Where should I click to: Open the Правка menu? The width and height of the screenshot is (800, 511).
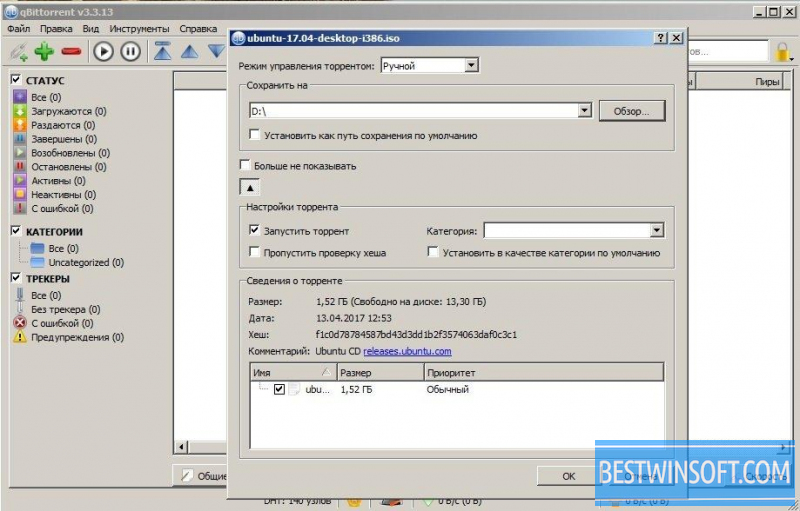[x=56, y=29]
